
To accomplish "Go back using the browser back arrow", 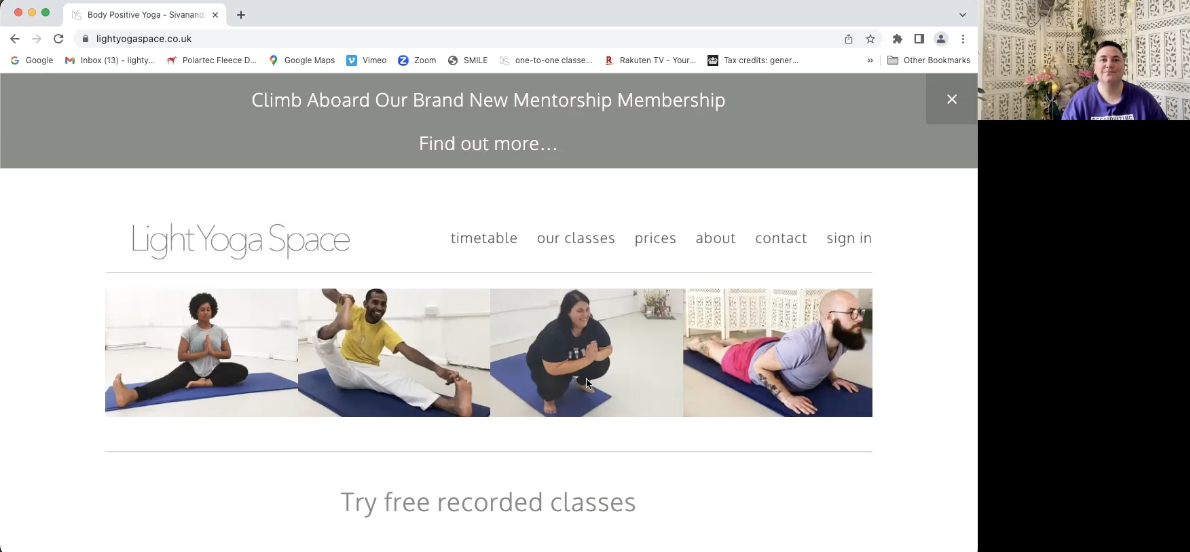I will tap(14, 39).
